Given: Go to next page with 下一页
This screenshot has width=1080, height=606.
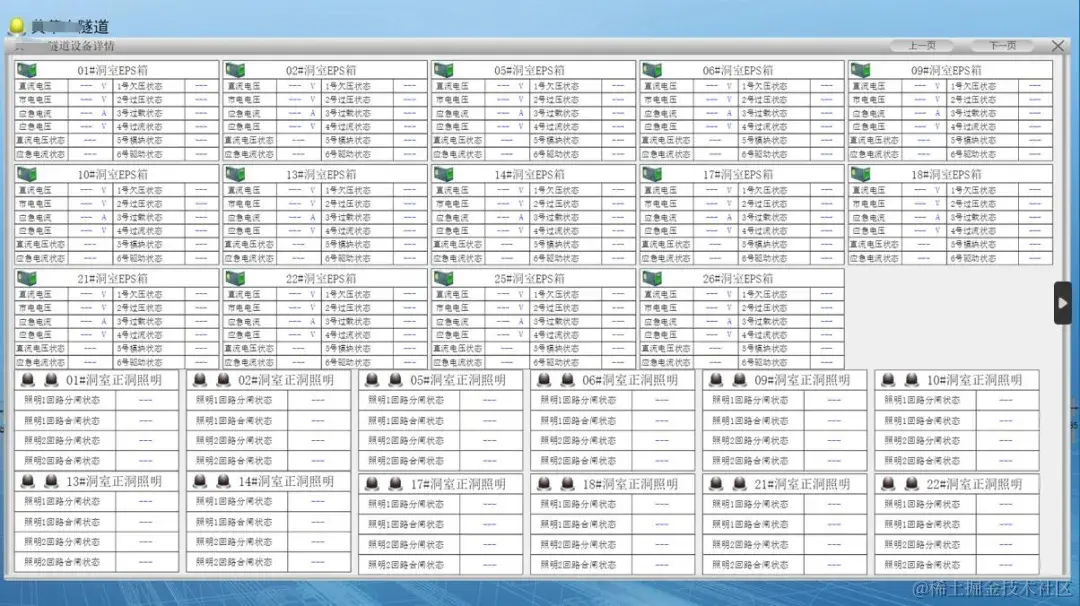Looking at the screenshot, I should (1002, 45).
